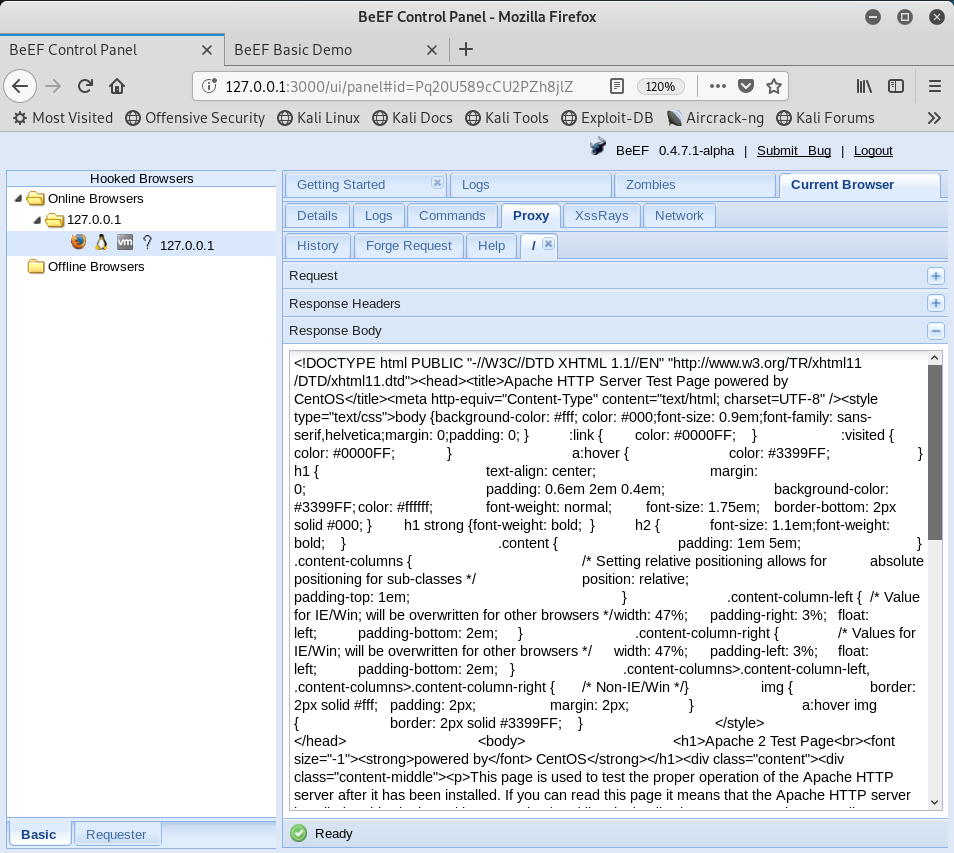Viewport: 954px width, 853px height.
Task: Go to the Firefox home page
Action: [117, 86]
